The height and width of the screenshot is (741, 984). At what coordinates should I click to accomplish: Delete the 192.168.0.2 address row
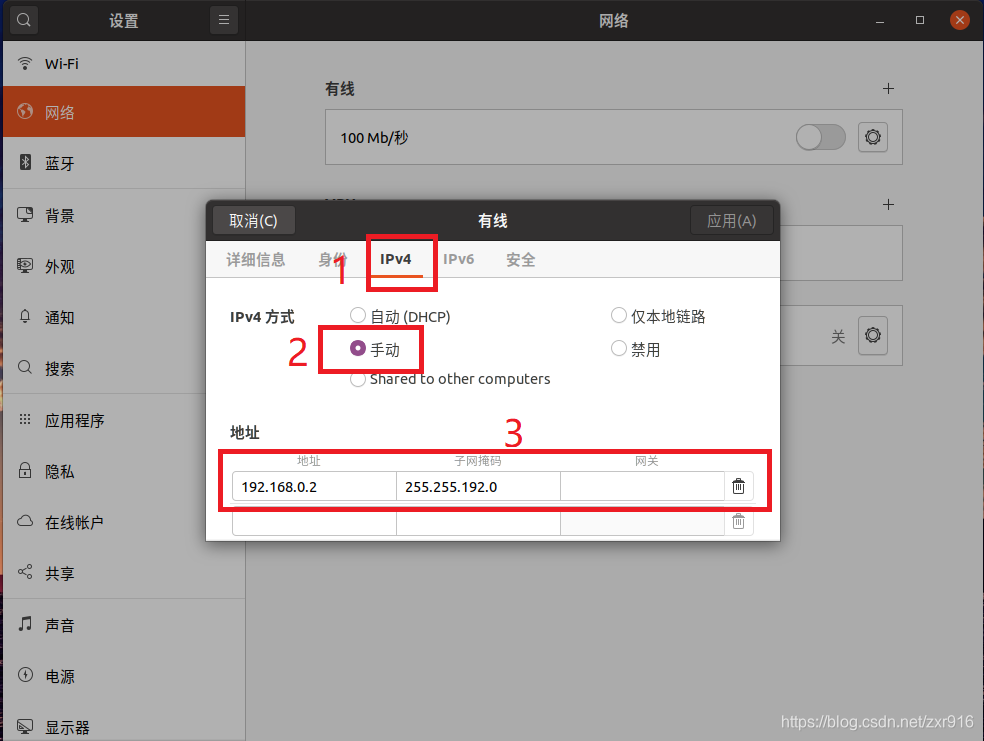coord(739,486)
